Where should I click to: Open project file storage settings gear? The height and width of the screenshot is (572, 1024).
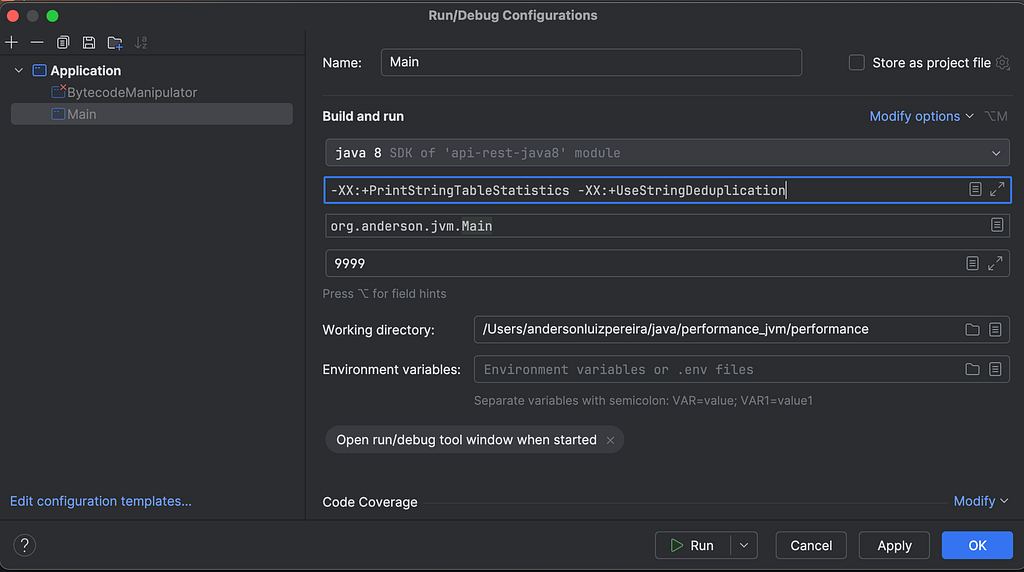1002,63
